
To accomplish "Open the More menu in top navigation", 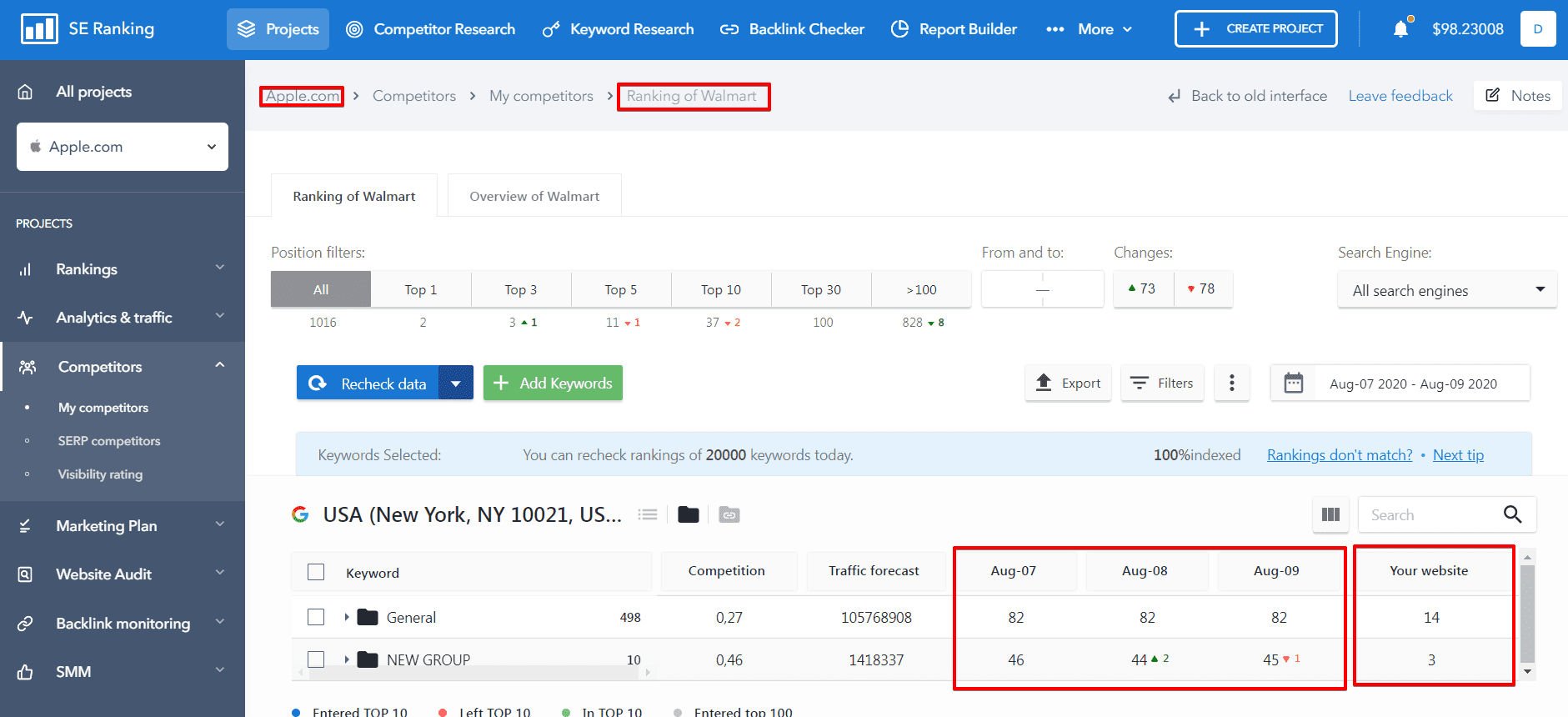I will coord(1090,29).
